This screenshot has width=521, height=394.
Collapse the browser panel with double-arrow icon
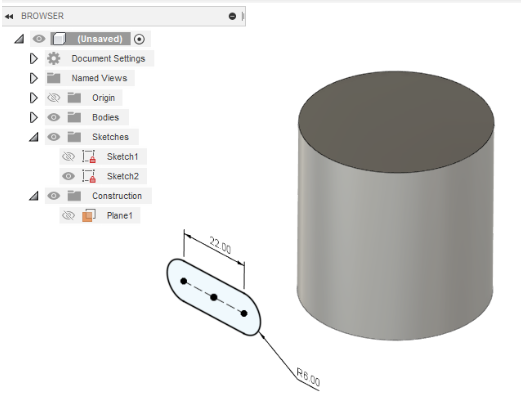9,16
